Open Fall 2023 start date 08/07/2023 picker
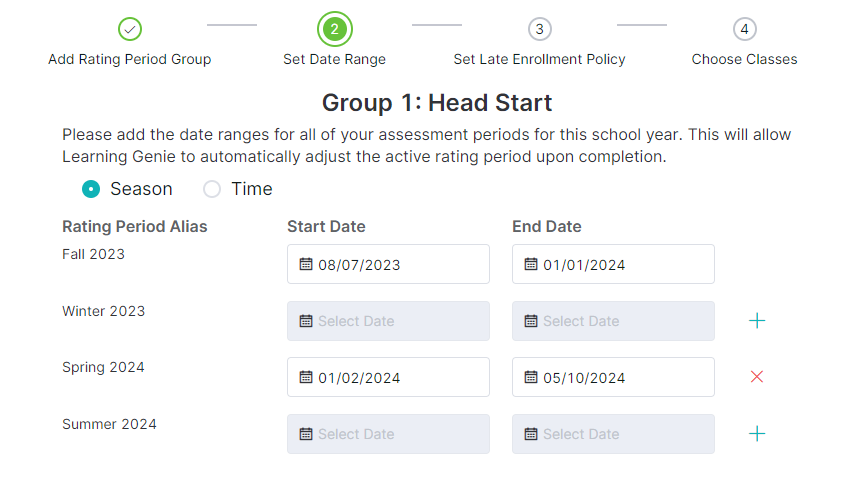Image resolution: width=846 pixels, height=482 pixels. [x=388, y=264]
